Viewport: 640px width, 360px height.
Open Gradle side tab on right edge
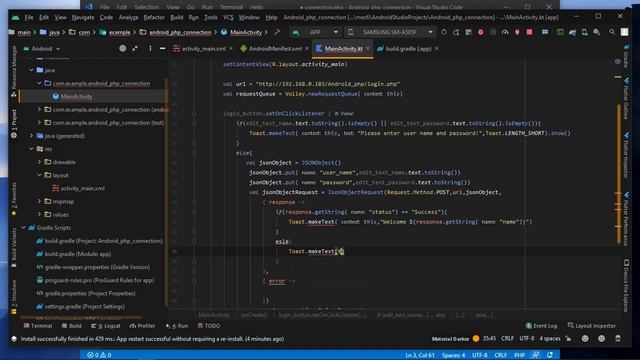[626, 57]
